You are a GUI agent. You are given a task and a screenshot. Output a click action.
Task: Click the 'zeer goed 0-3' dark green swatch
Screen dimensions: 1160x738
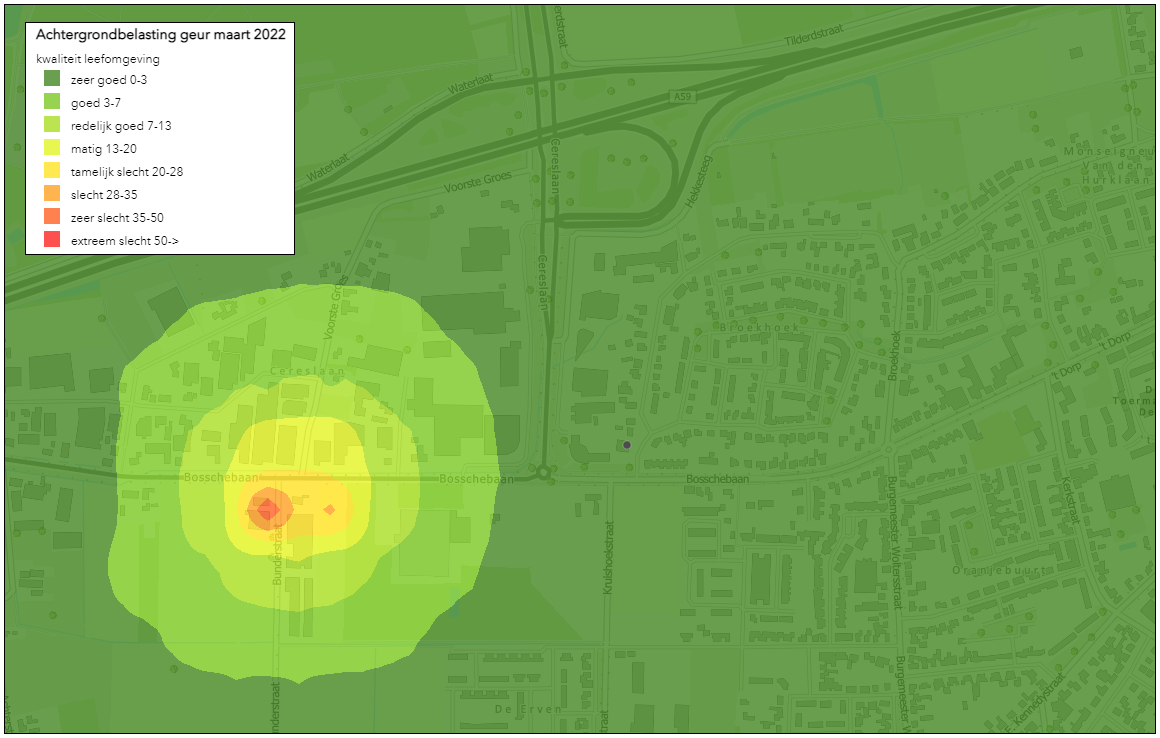coord(52,78)
